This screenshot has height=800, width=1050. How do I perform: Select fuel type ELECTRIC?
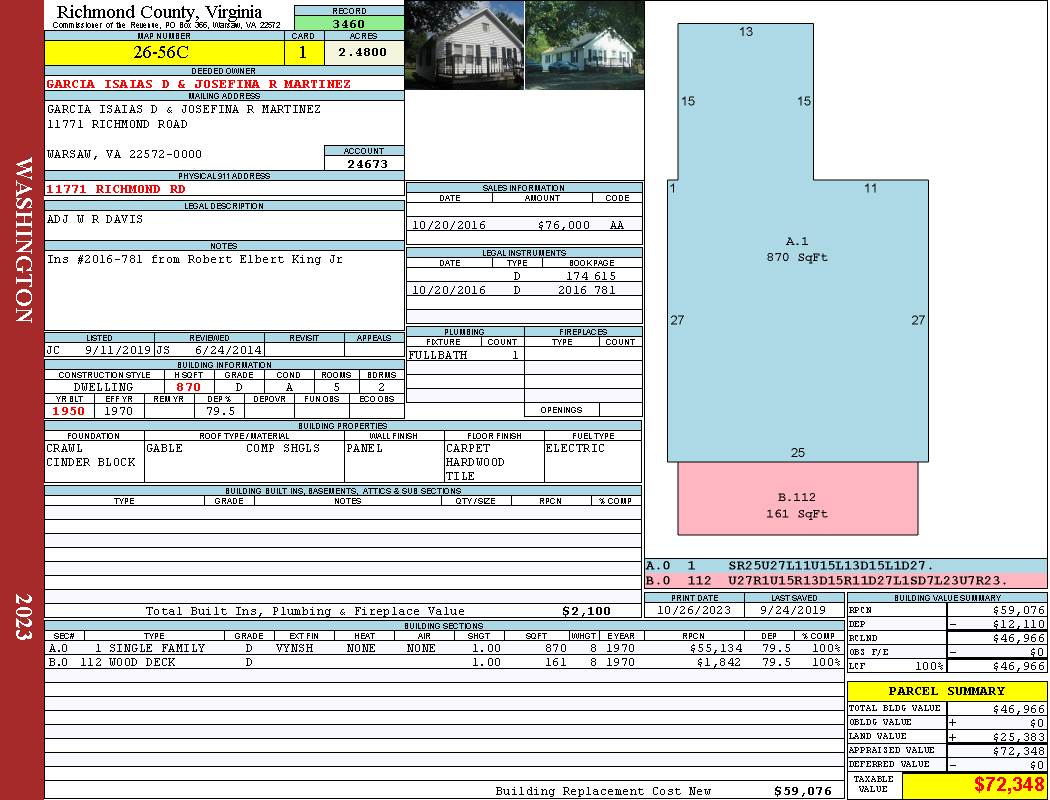575,448
